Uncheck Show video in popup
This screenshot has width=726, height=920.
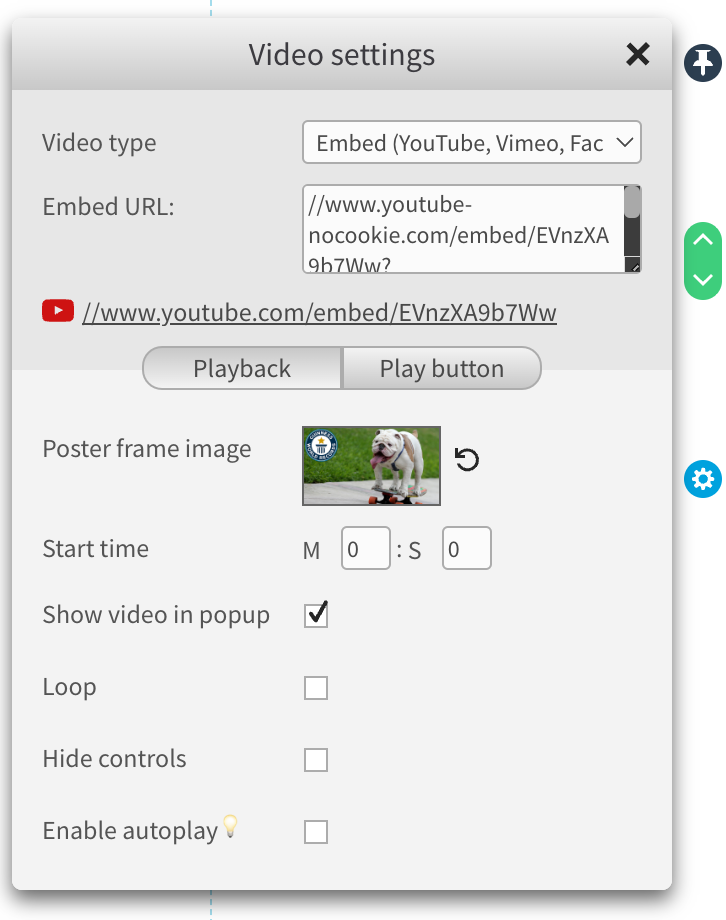[315, 615]
